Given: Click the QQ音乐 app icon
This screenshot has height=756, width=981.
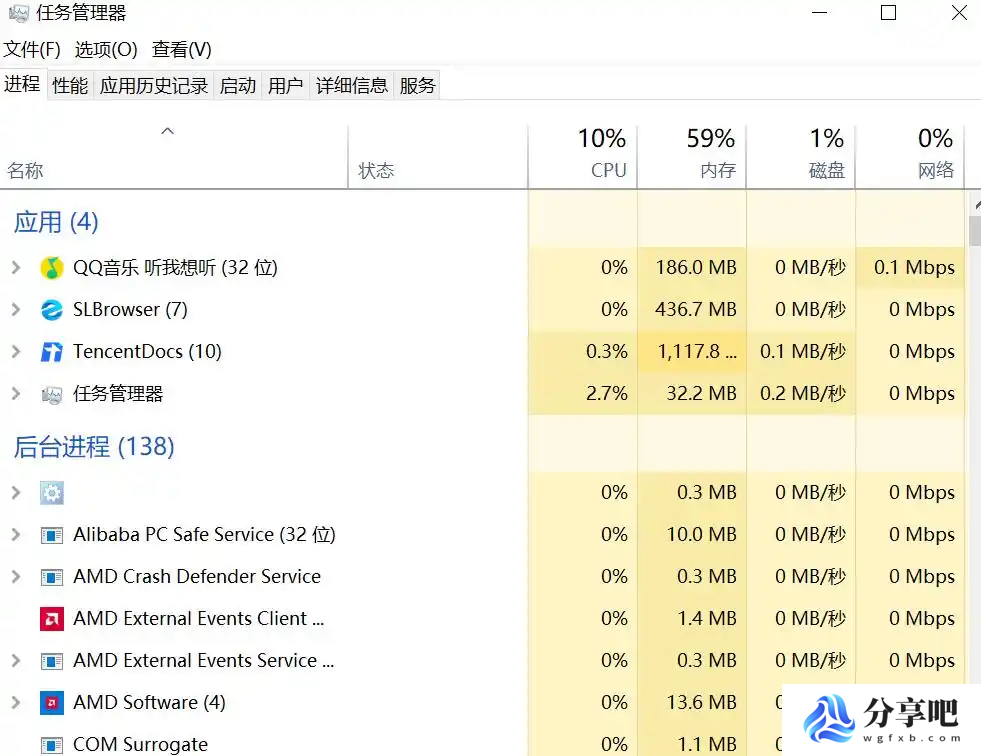Looking at the screenshot, I should pyautogui.click(x=52, y=268).
